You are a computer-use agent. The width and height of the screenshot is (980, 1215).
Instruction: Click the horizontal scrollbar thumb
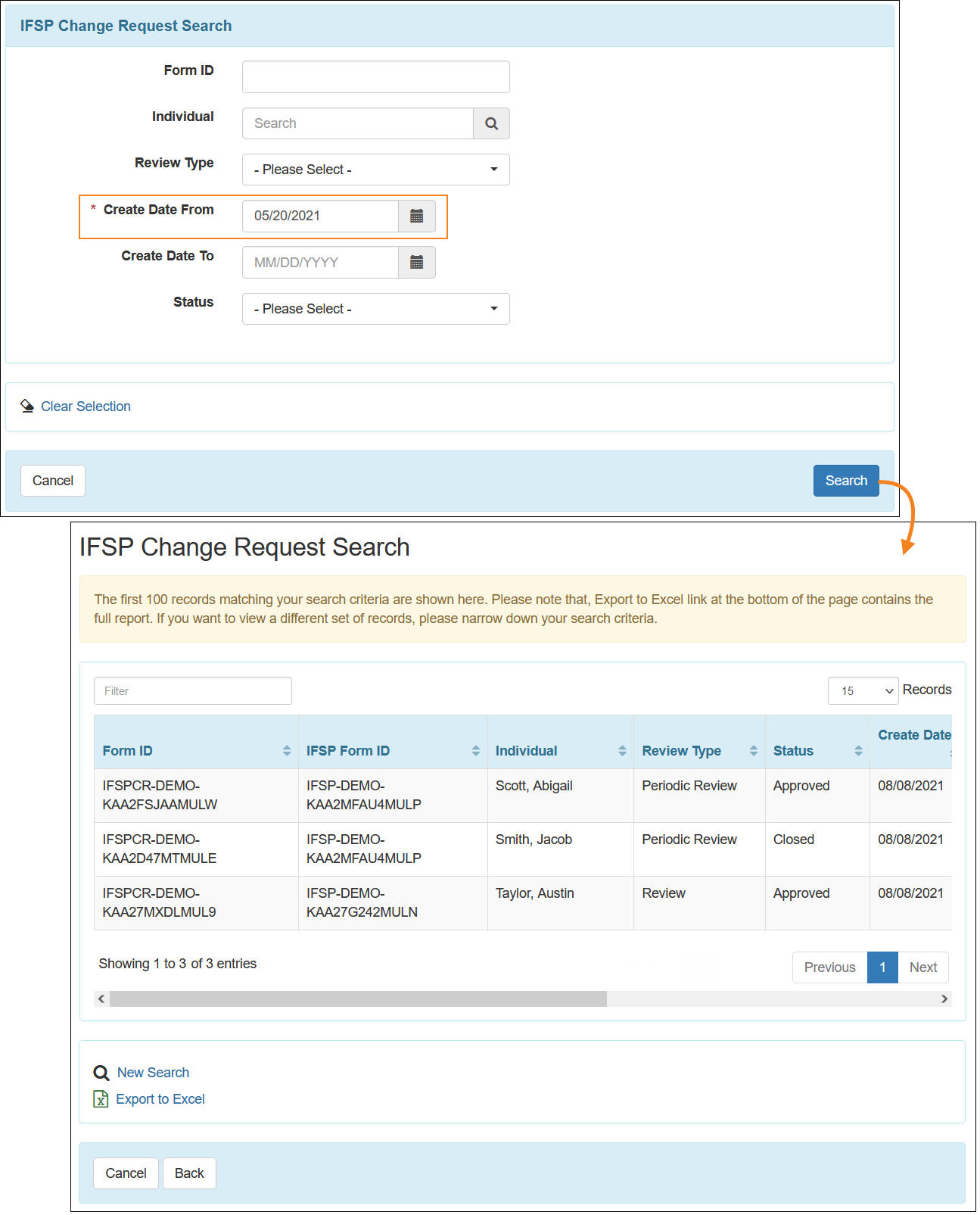tap(358, 999)
